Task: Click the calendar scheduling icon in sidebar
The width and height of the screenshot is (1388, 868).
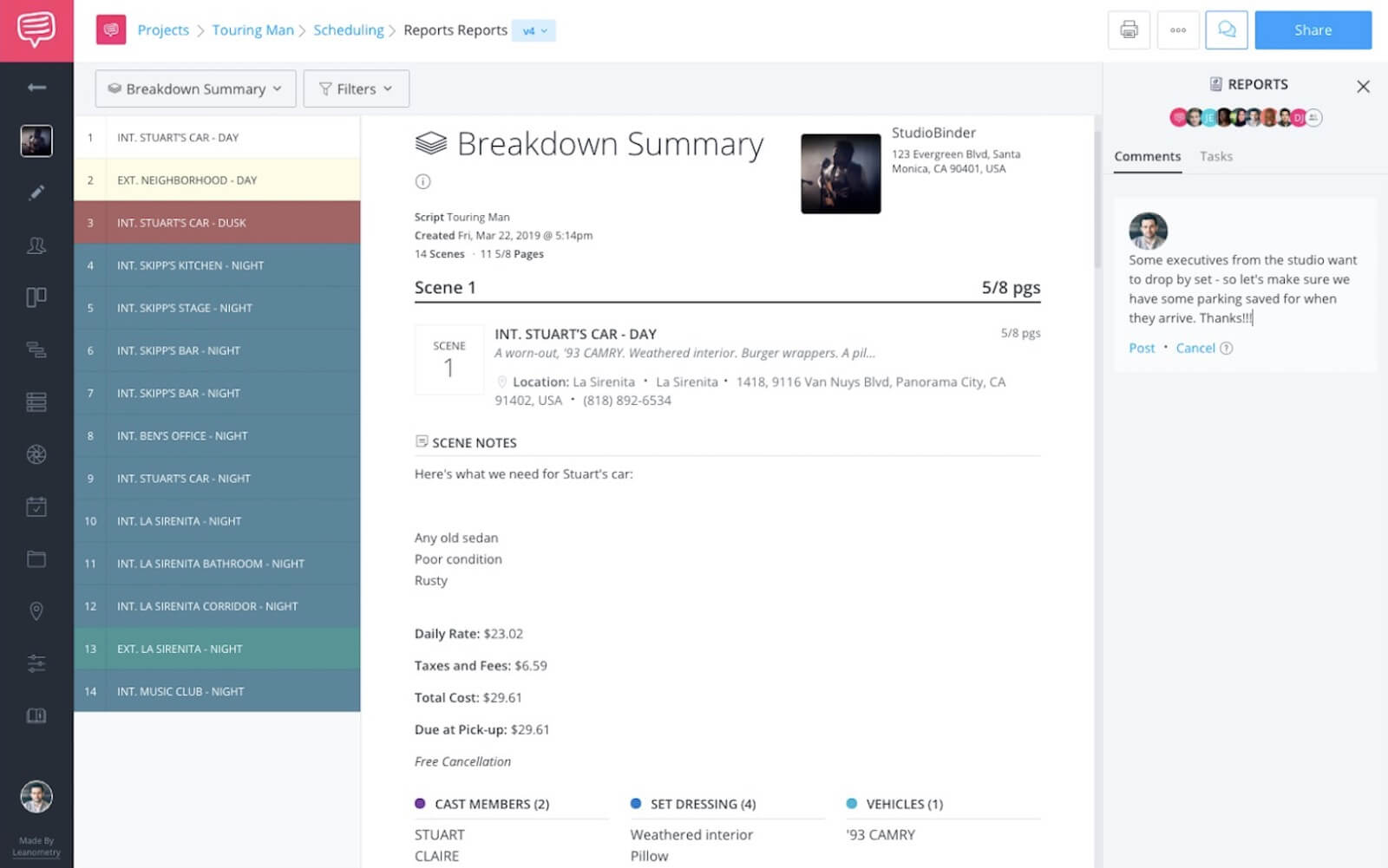Action: coord(36,506)
